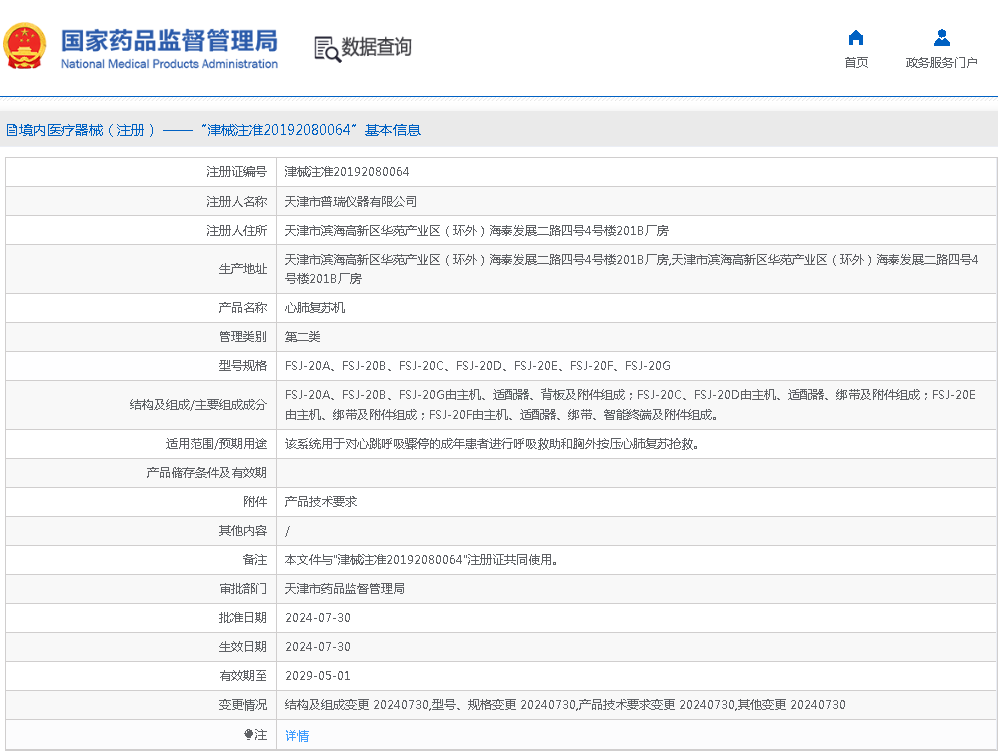Open the 首页 home link
Image resolution: width=998 pixels, height=755 pixels.
(856, 62)
